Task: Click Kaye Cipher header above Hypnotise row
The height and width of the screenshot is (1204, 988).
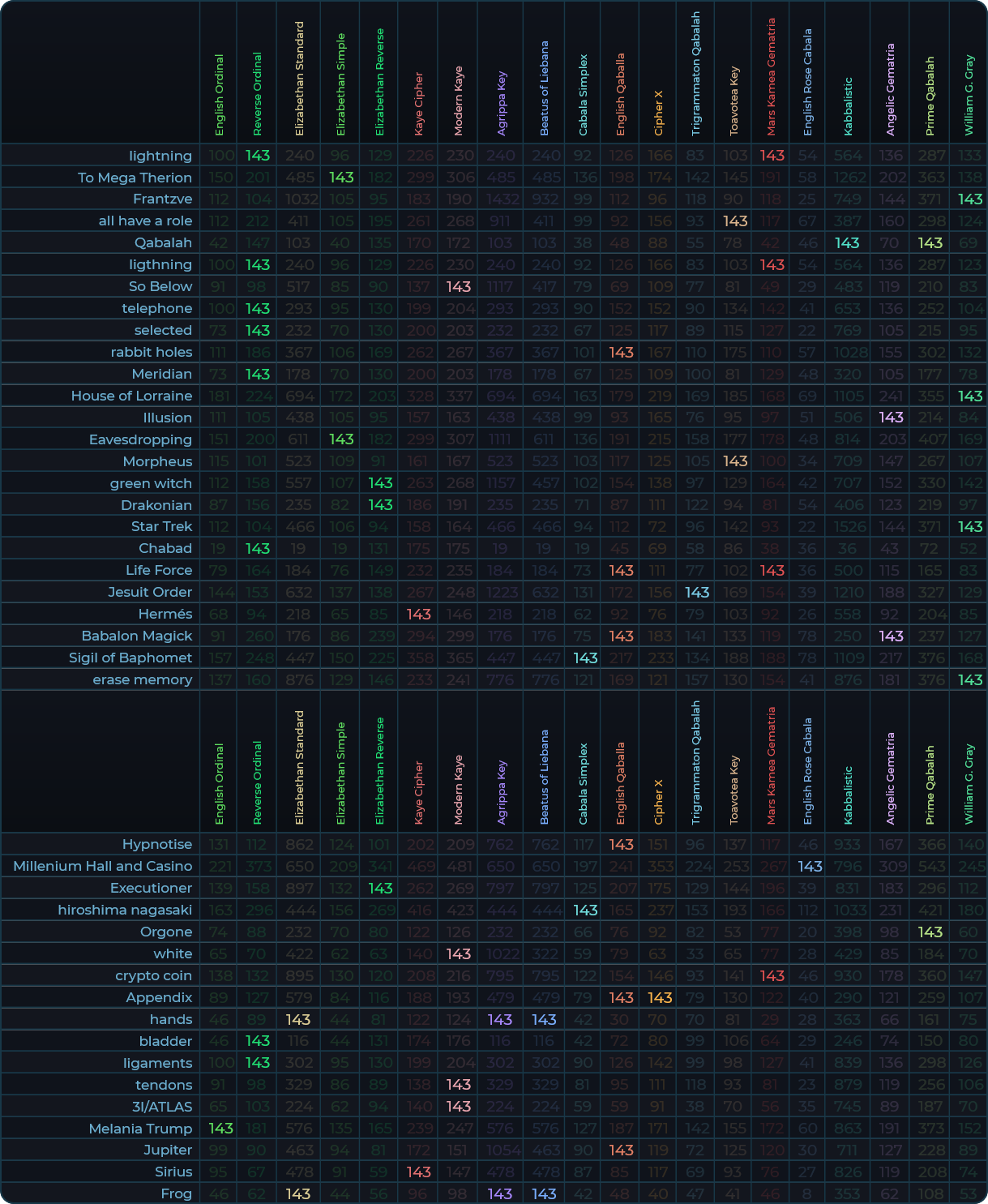Action: pyautogui.click(x=419, y=792)
